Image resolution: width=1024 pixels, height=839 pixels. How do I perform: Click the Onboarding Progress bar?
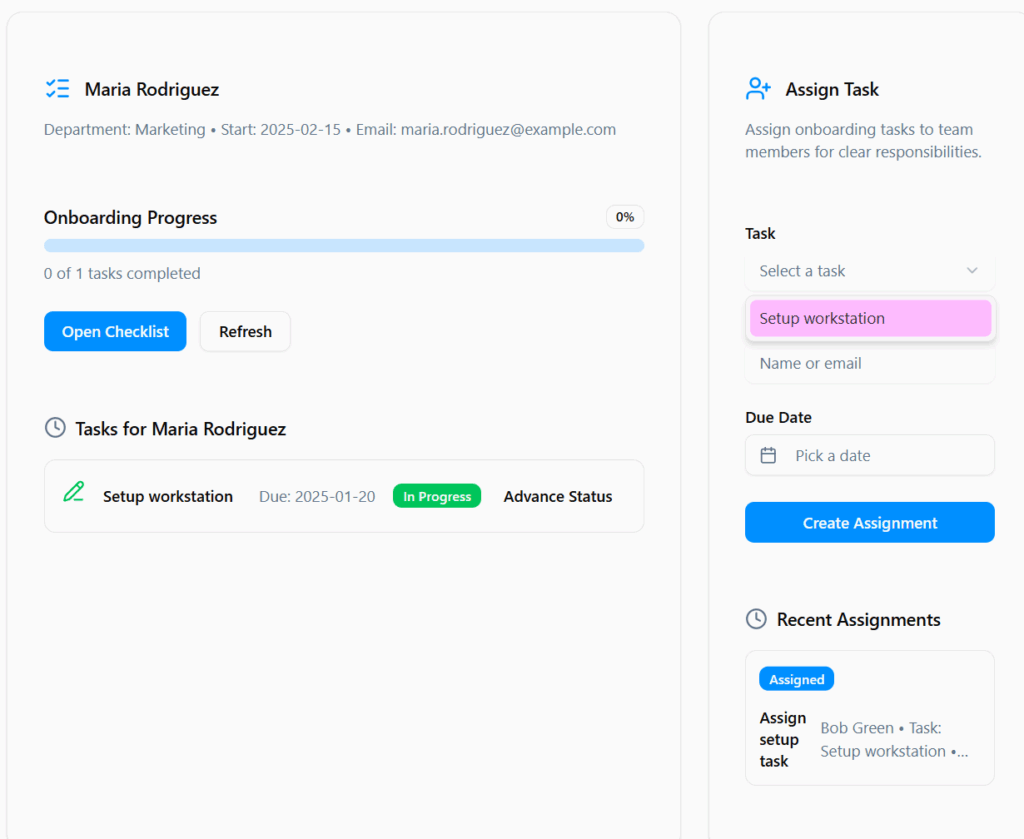click(343, 246)
